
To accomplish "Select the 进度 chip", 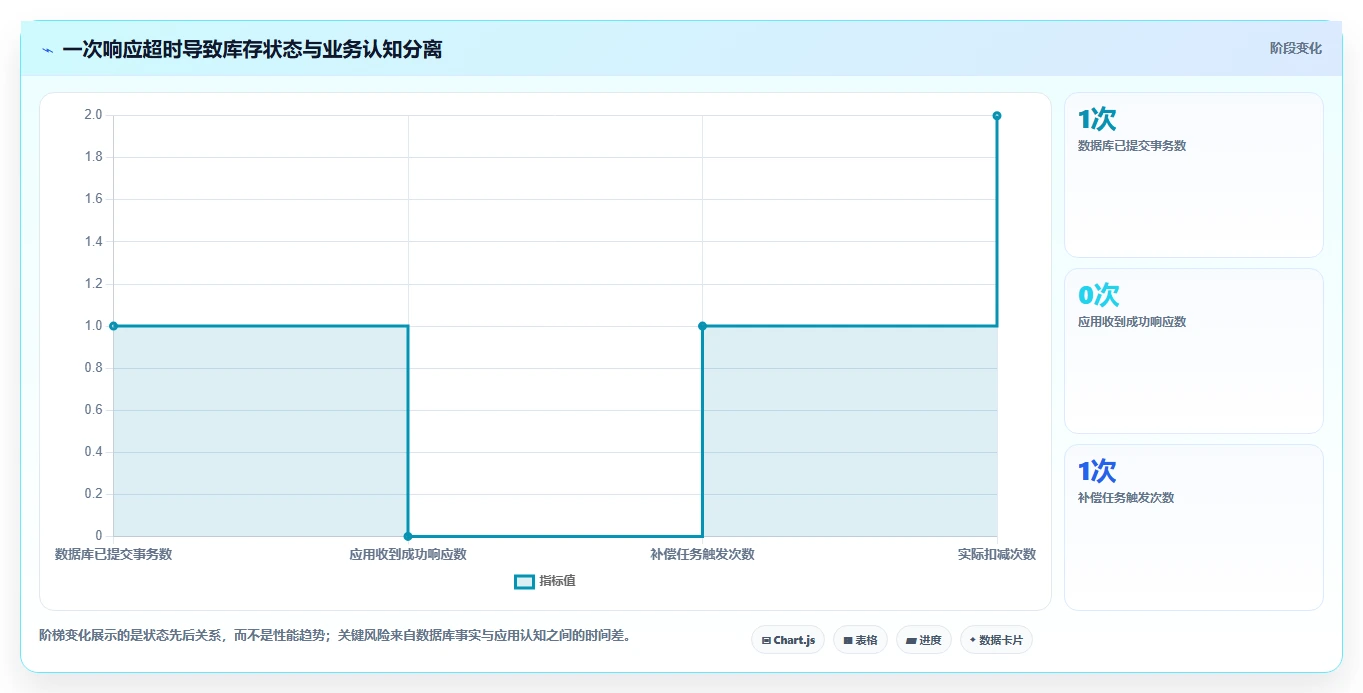I will (x=923, y=640).
